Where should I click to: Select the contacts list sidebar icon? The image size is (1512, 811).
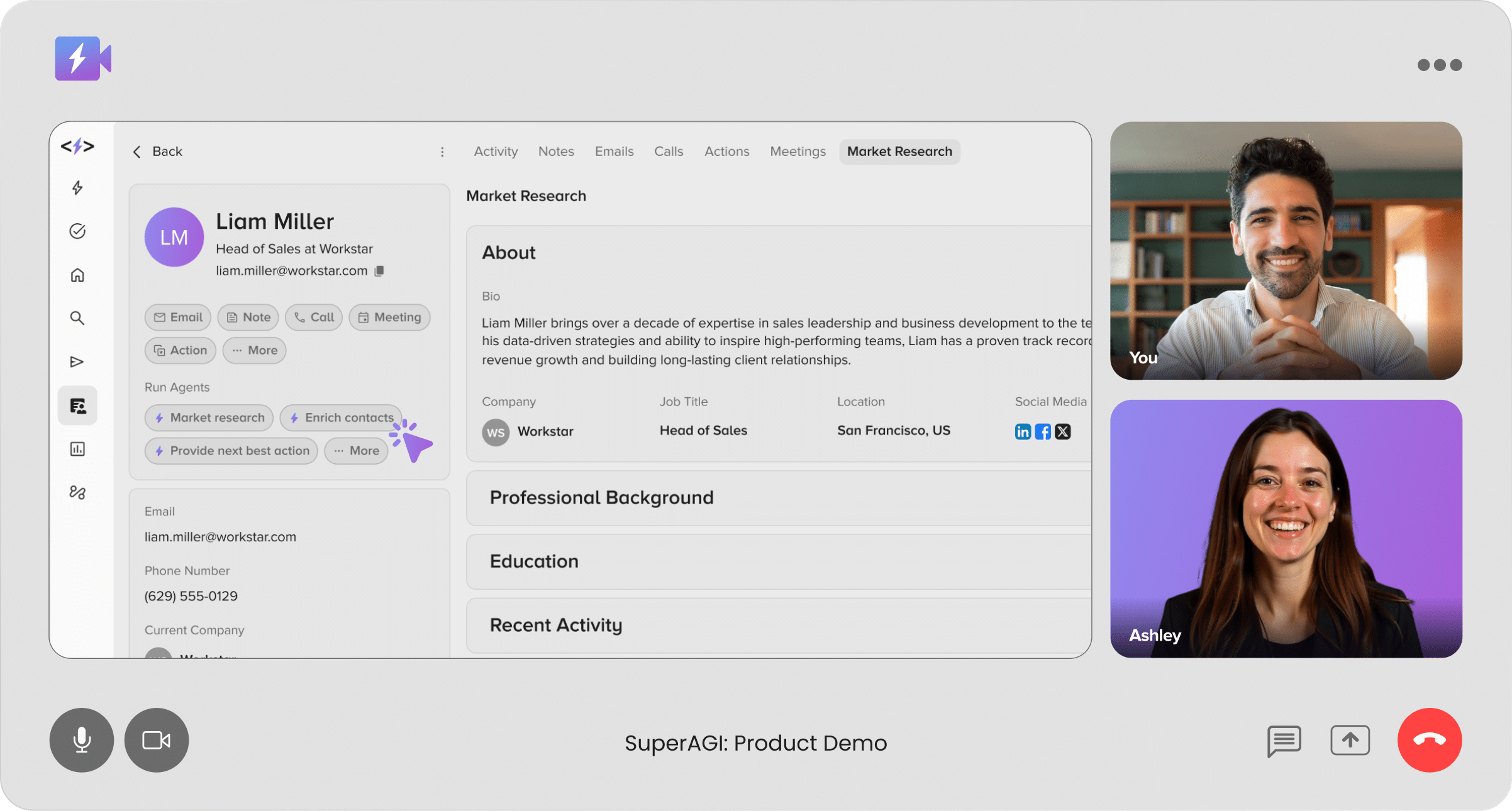point(77,405)
